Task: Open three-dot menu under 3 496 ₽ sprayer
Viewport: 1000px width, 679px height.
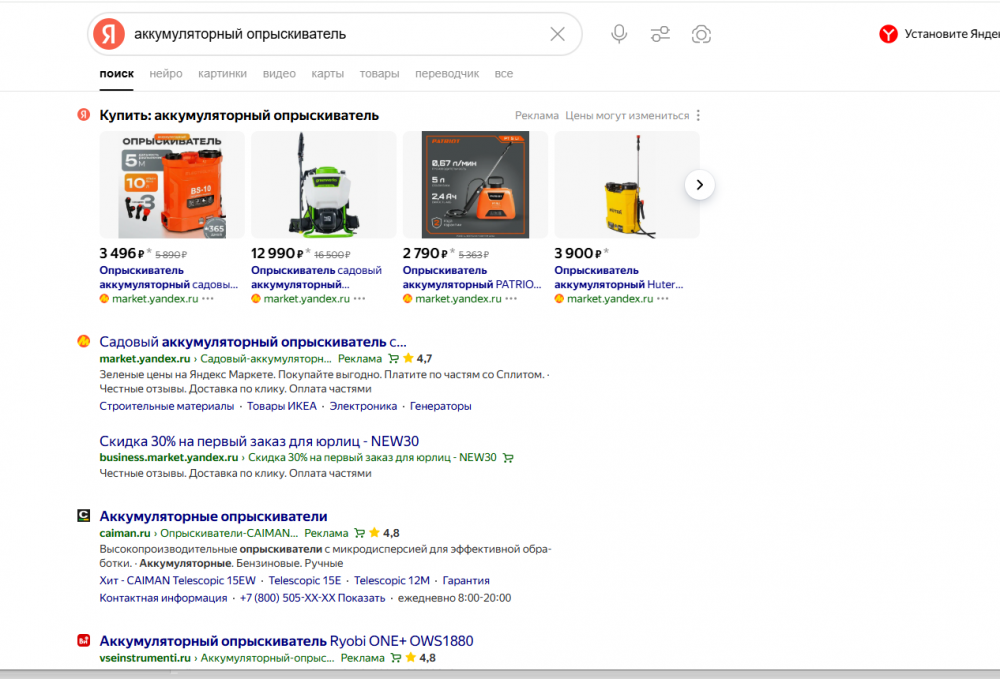Action: coord(208,299)
